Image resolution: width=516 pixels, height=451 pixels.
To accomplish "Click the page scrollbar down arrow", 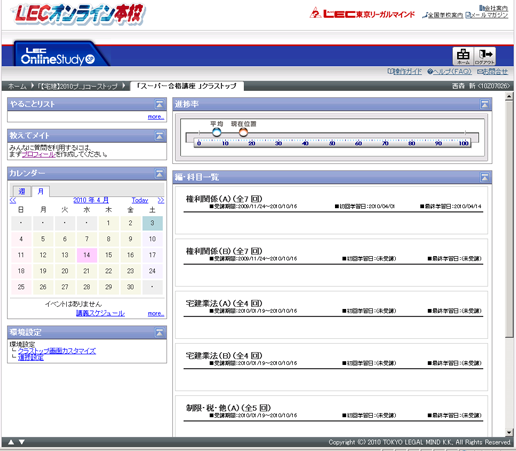I will 509,433.
